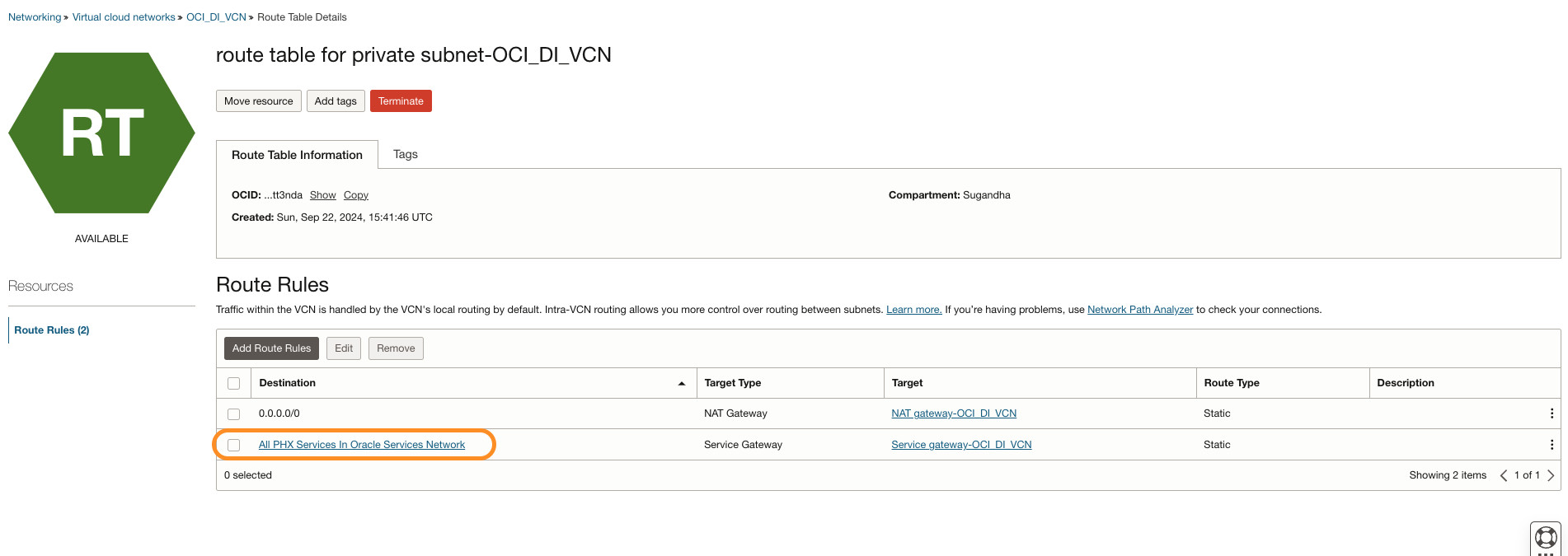1568x556 pixels.
Task: Open Networking breadcrumb
Action: [x=35, y=17]
